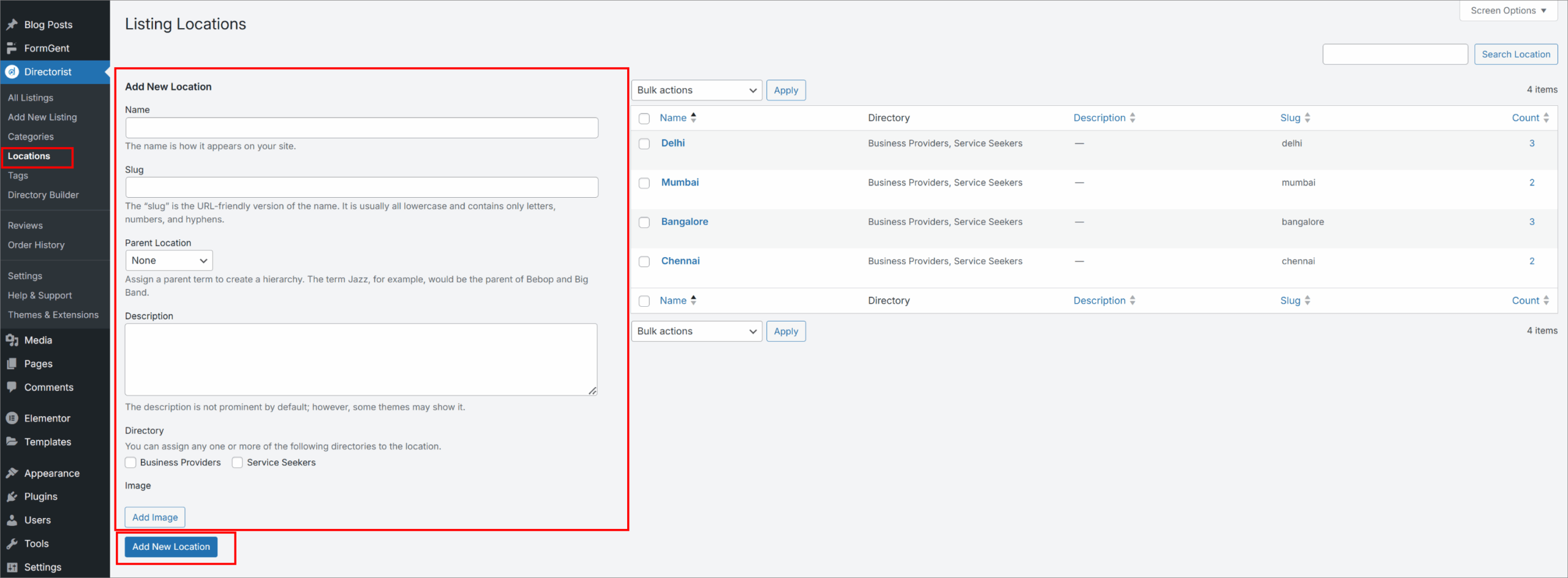Click the FormGent sidebar icon
Image resolution: width=1568 pixels, height=578 pixels.
(x=12, y=48)
